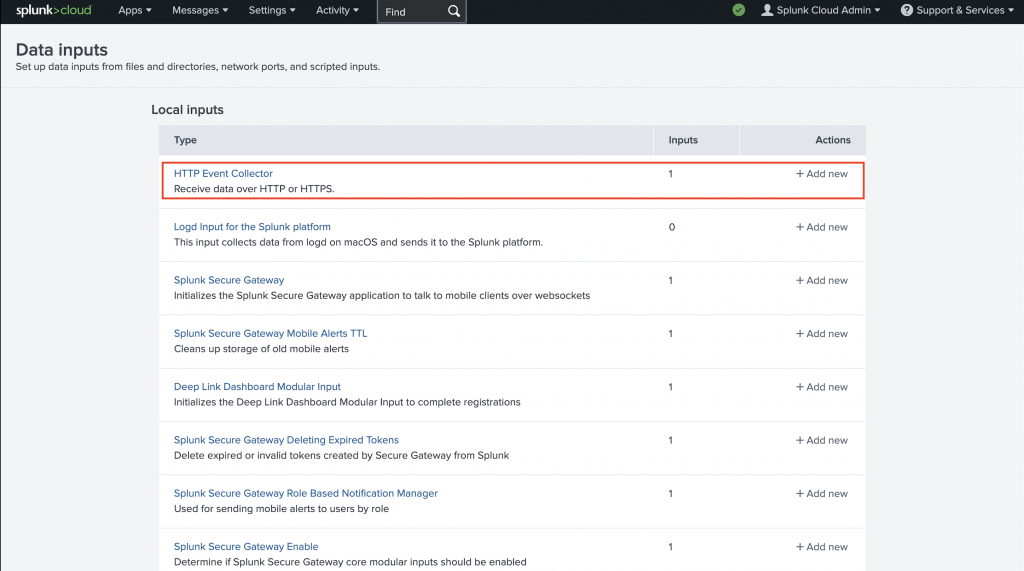Open Splunk Secure Gateway Enable link
Screen dimensions: 1024x571
[246, 547]
